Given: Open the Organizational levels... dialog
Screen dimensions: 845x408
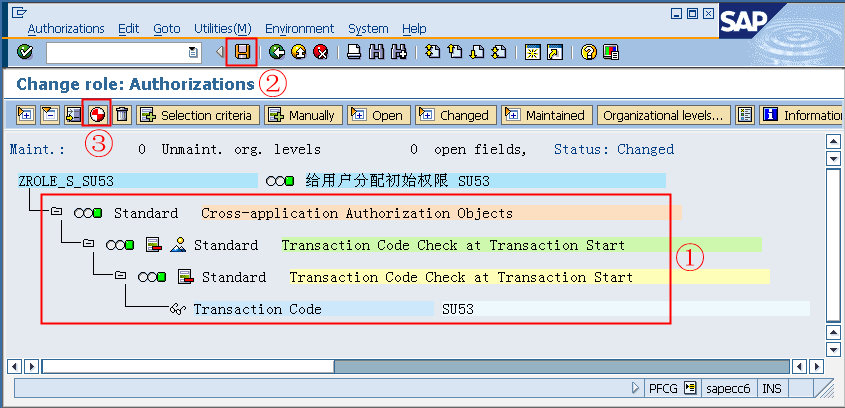Looking at the screenshot, I should [x=663, y=115].
